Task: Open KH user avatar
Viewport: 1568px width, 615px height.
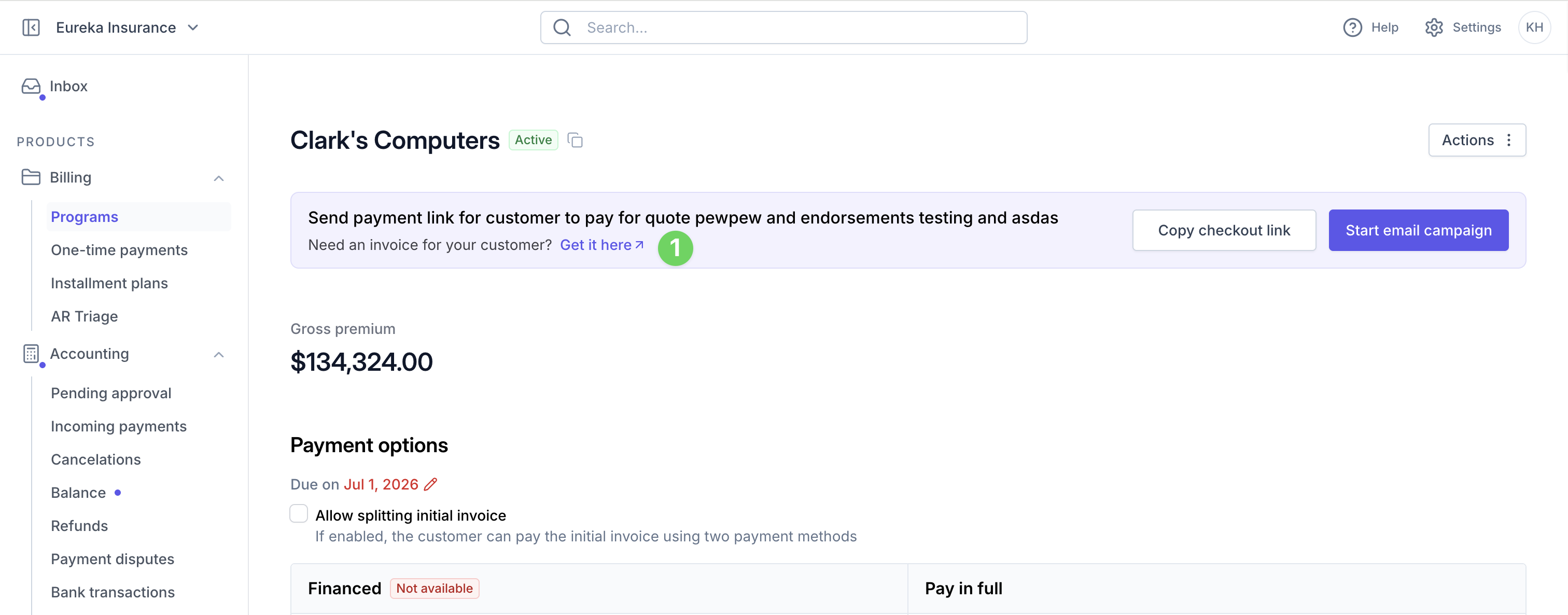Action: point(1534,27)
